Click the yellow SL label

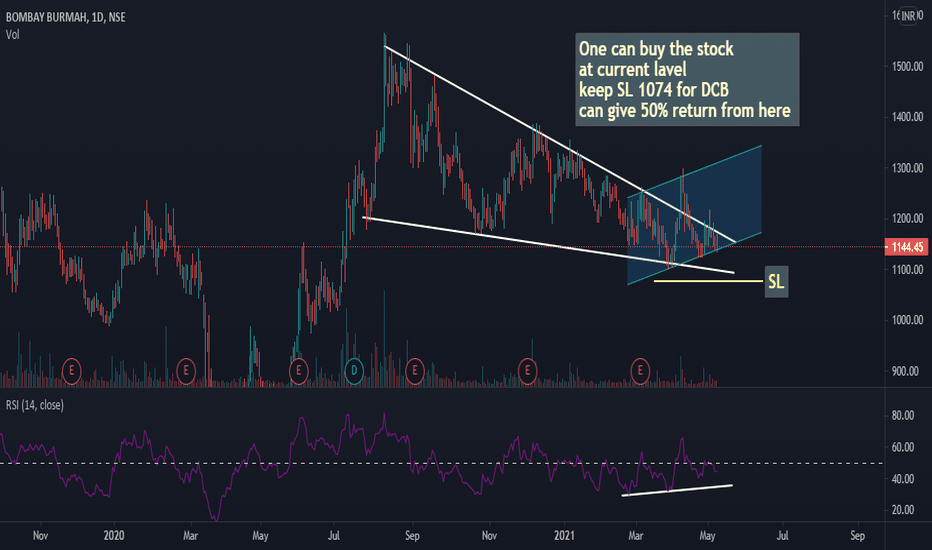tap(776, 281)
